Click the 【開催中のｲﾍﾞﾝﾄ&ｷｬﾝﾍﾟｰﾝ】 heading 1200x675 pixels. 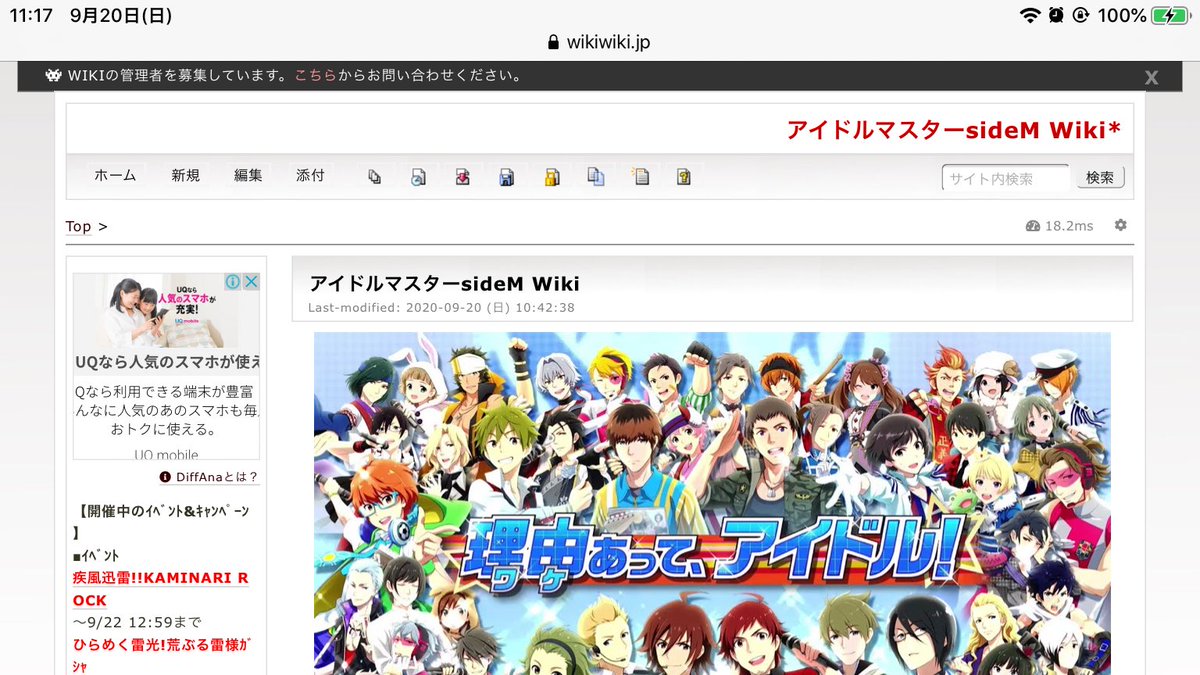pyautogui.click(x=161, y=522)
